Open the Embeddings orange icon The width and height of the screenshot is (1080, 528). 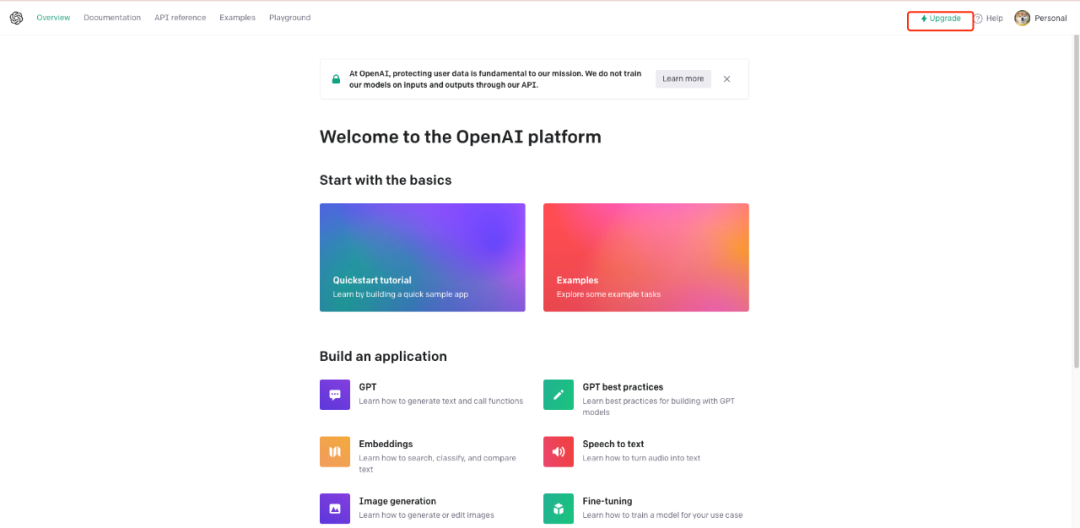tap(335, 452)
